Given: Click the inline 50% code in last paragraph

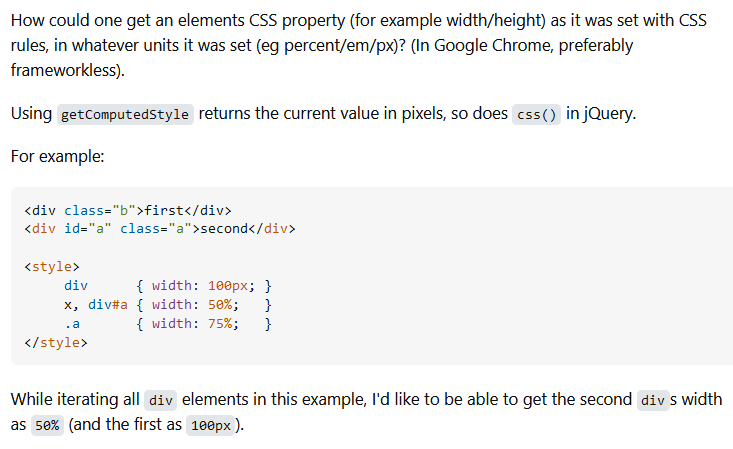Looking at the screenshot, I should 46,425.
